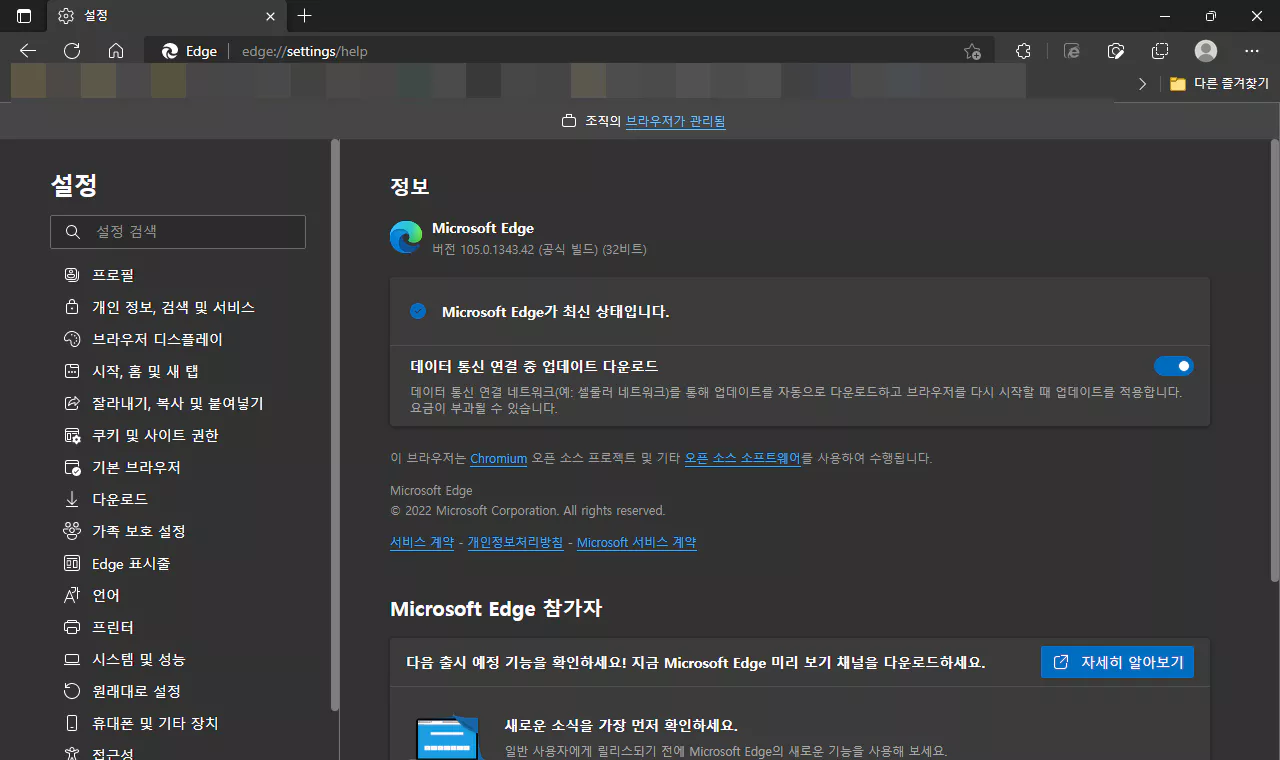Select the Edge 표시줄 icon in sidebar

point(72,563)
